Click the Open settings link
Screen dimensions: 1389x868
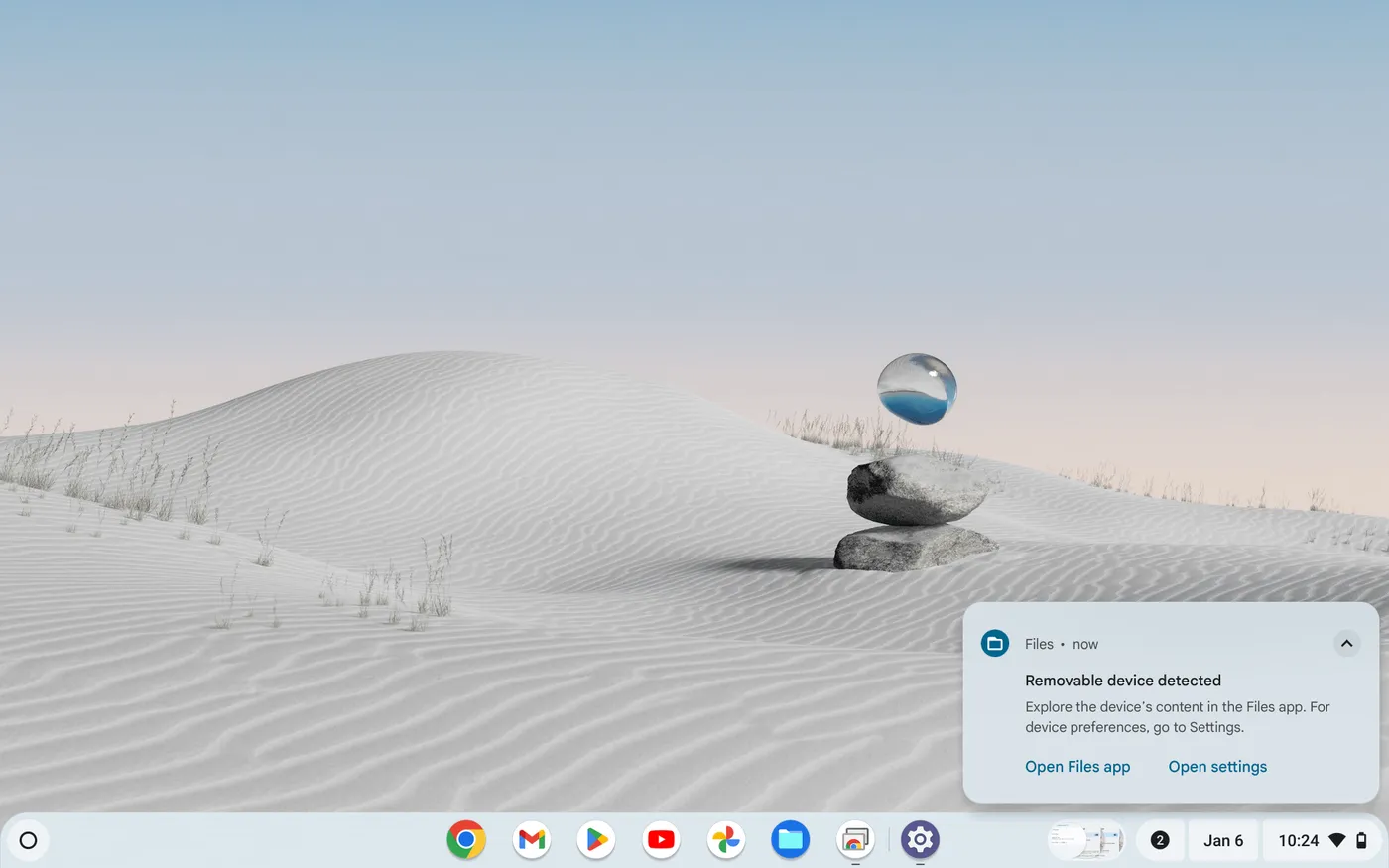pyautogui.click(x=1217, y=767)
